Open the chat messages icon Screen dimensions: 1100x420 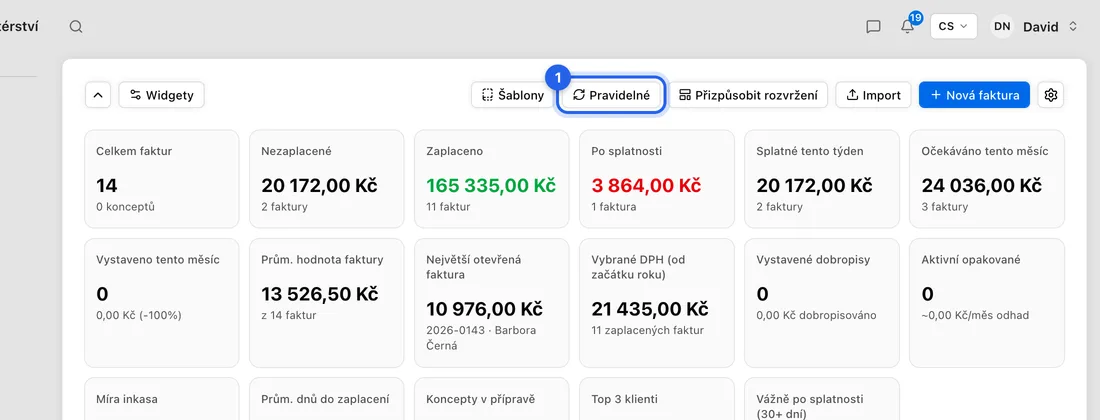click(x=873, y=27)
